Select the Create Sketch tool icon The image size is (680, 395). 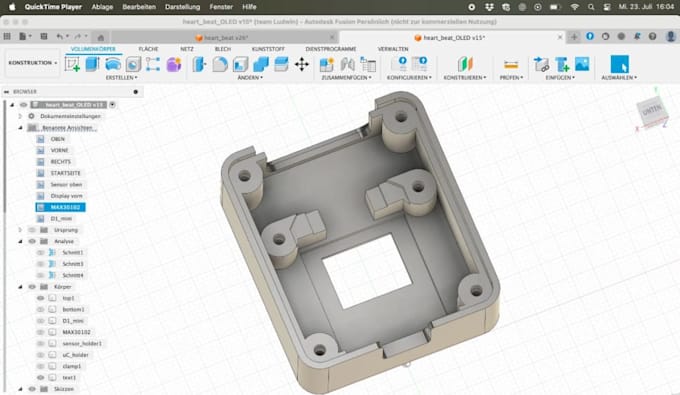point(72,64)
